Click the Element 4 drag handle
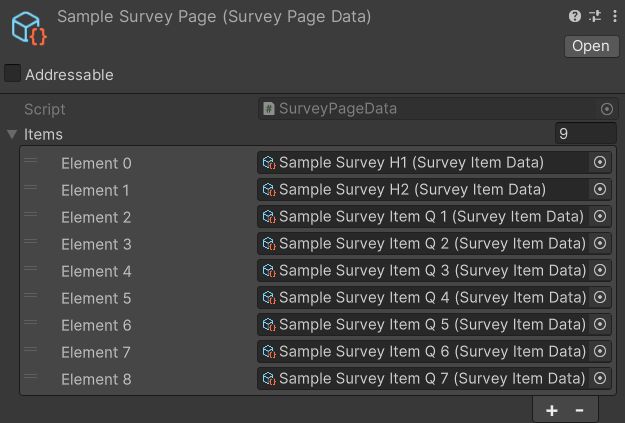 [31, 269]
